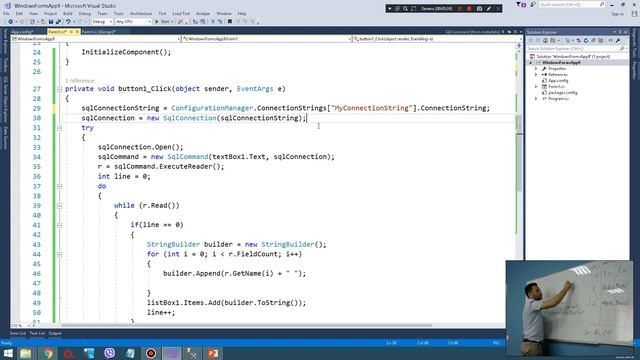This screenshot has height=360, width=640.
Task: Collapse the button1_Click method outline
Action: tap(60, 89)
